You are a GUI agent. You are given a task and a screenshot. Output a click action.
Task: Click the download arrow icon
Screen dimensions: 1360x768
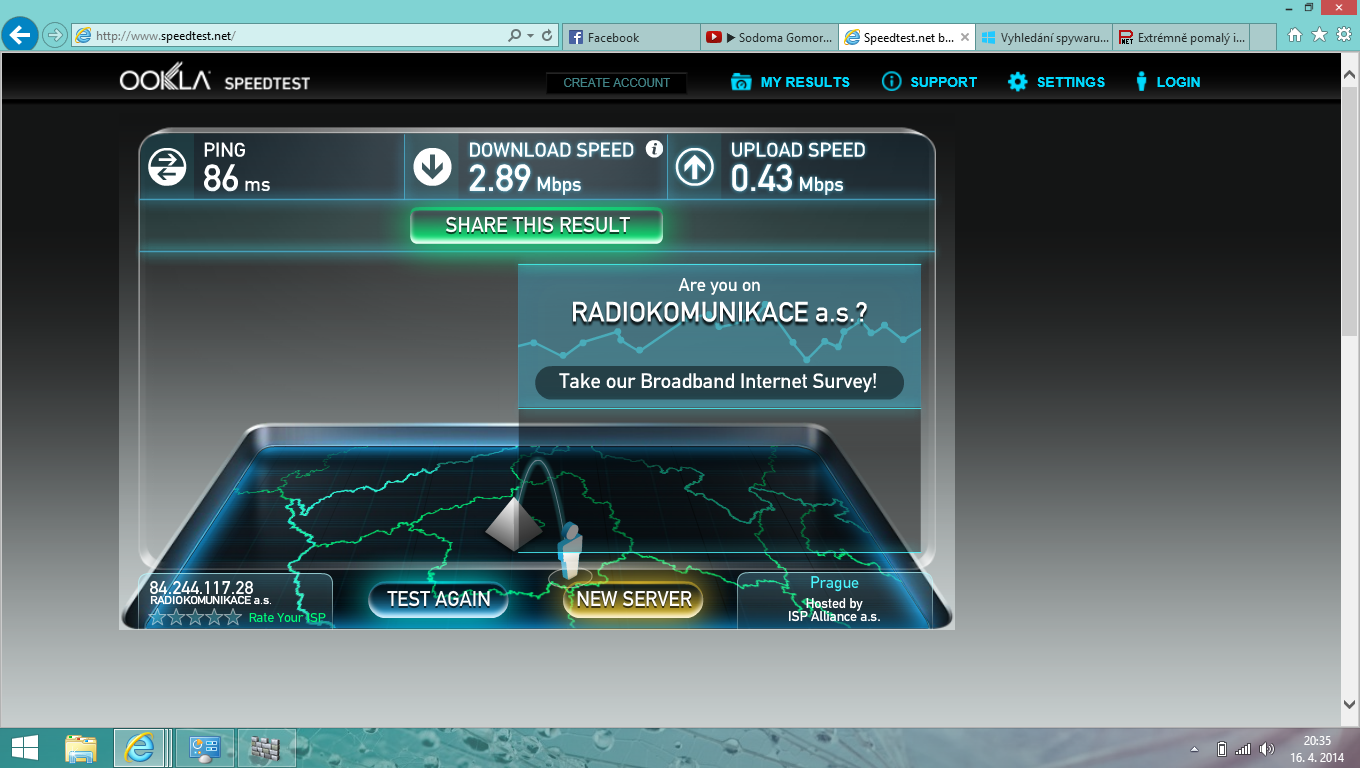coord(433,167)
